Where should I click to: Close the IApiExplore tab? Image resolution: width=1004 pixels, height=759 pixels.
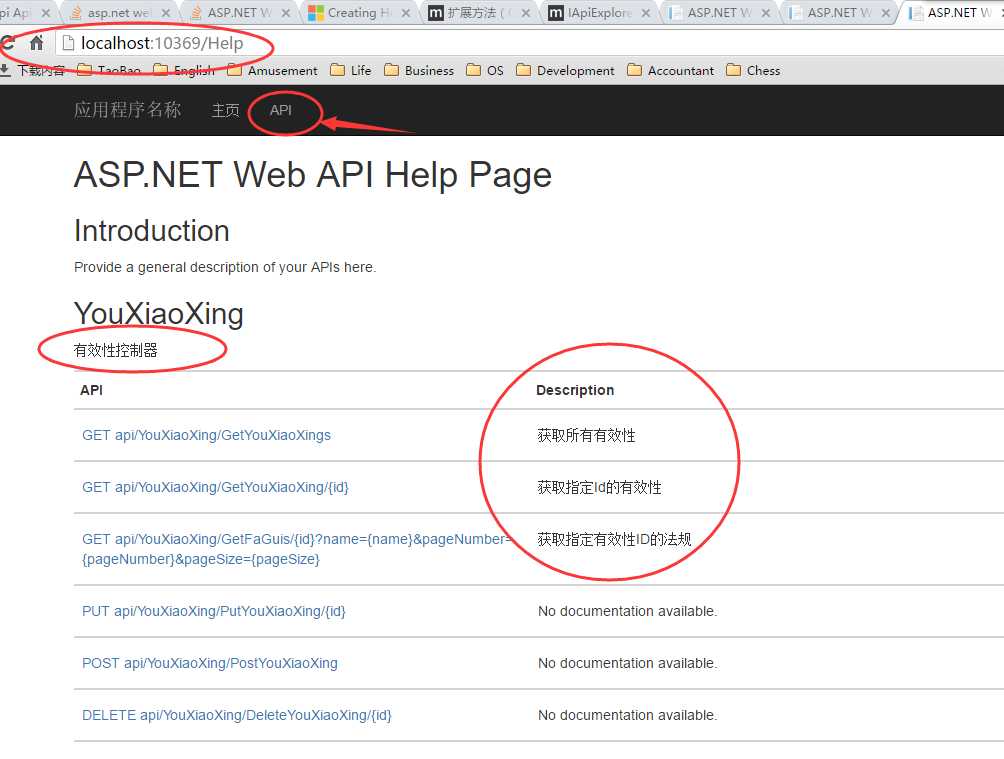pyautogui.click(x=645, y=13)
